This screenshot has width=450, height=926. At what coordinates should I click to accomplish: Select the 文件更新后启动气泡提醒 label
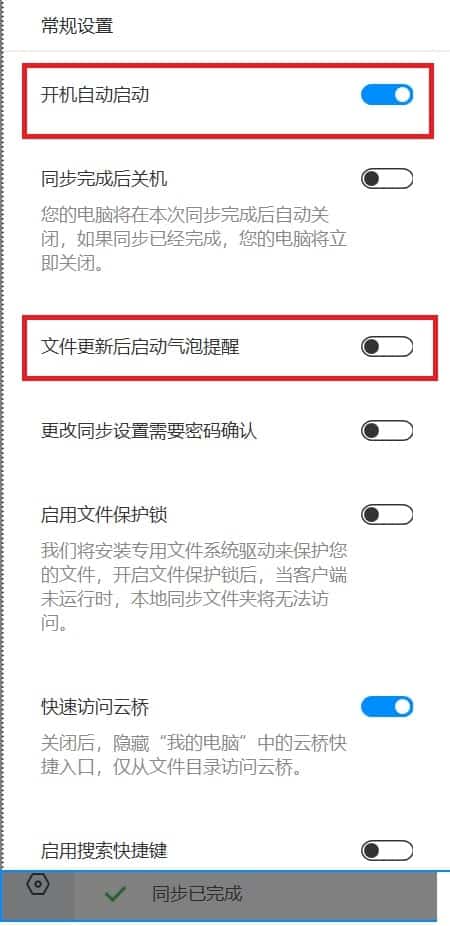pyautogui.click(x=140, y=347)
